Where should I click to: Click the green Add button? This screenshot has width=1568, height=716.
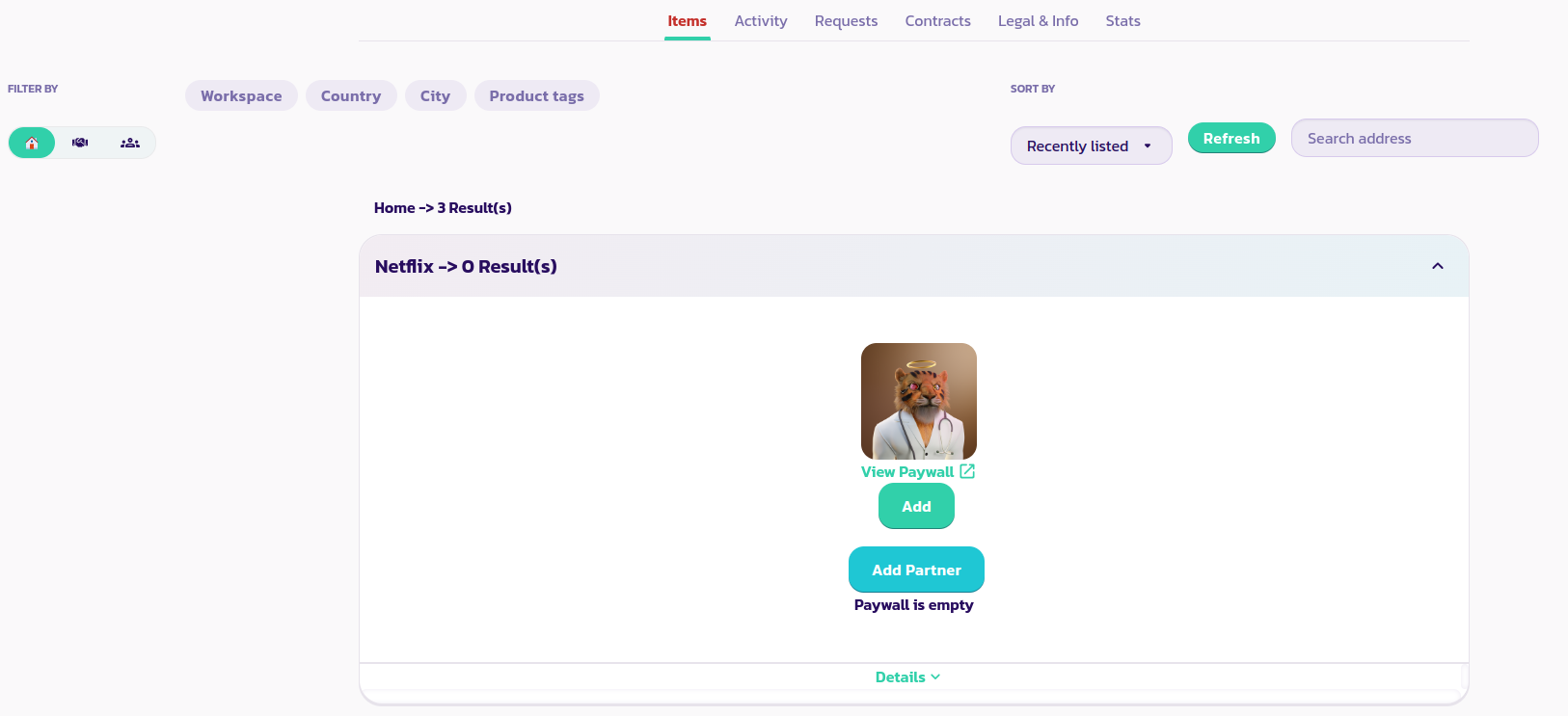pyautogui.click(x=916, y=506)
